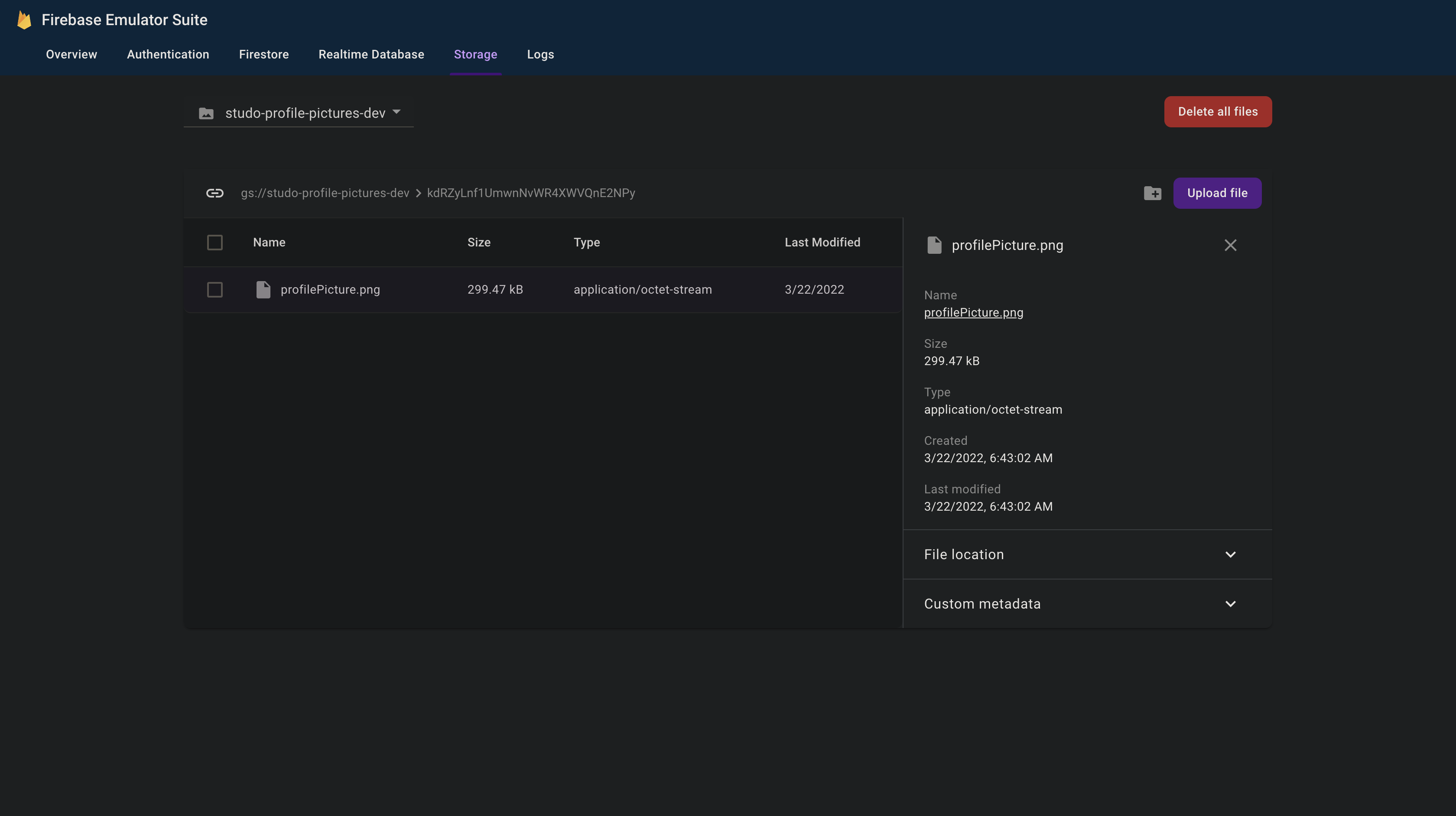Click the file icon next to profilePicture.png row
The width and height of the screenshot is (1456, 816).
(263, 289)
